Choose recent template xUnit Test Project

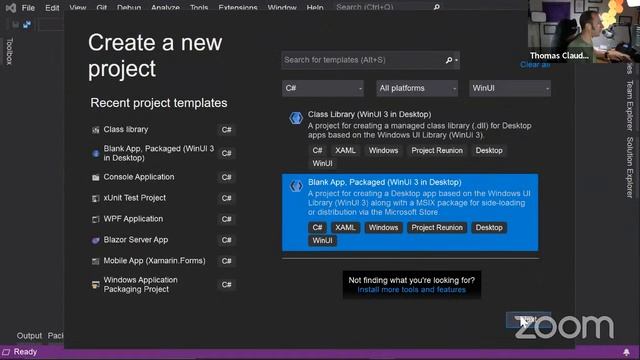pos(162,198)
